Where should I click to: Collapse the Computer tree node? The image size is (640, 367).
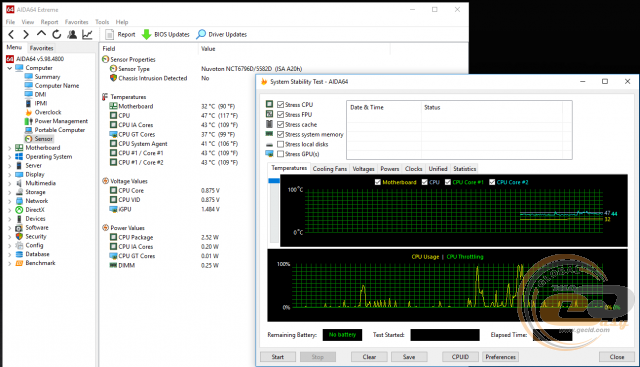pyautogui.click(x=9, y=68)
